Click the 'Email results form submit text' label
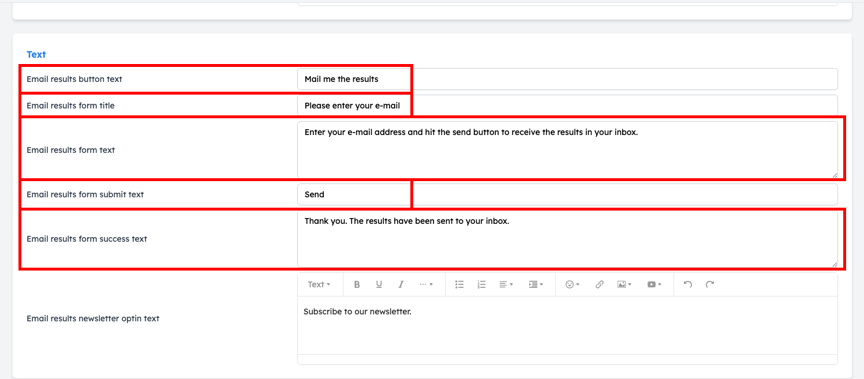The height and width of the screenshot is (379, 864). click(85, 194)
